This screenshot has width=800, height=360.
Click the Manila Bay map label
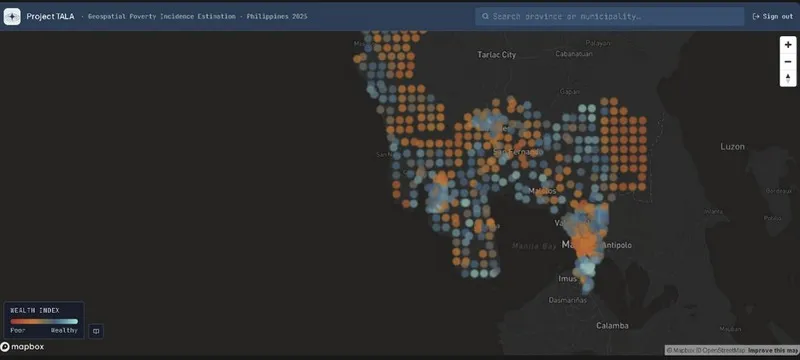534,246
